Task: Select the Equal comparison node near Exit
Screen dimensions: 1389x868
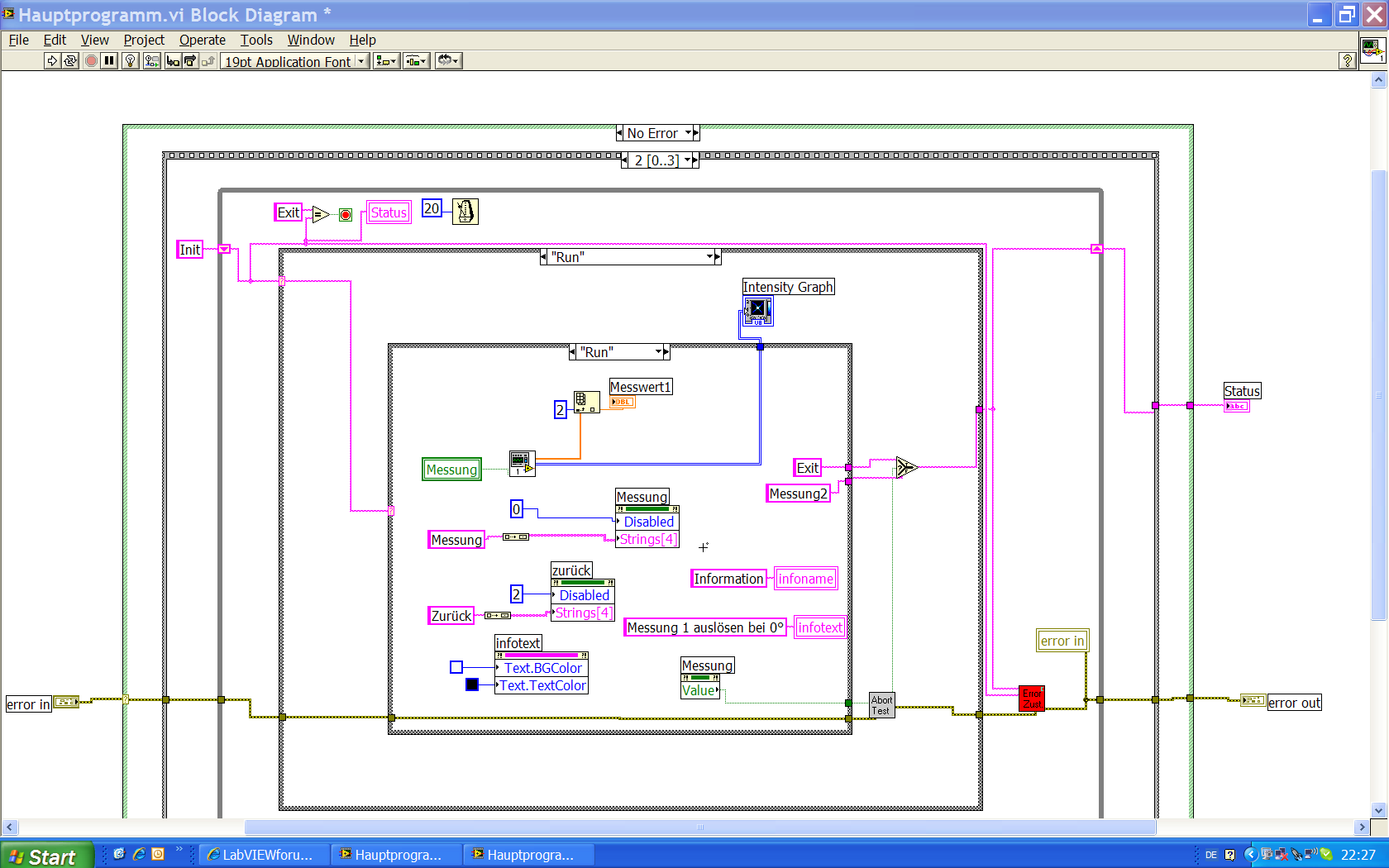Action: coord(321,215)
